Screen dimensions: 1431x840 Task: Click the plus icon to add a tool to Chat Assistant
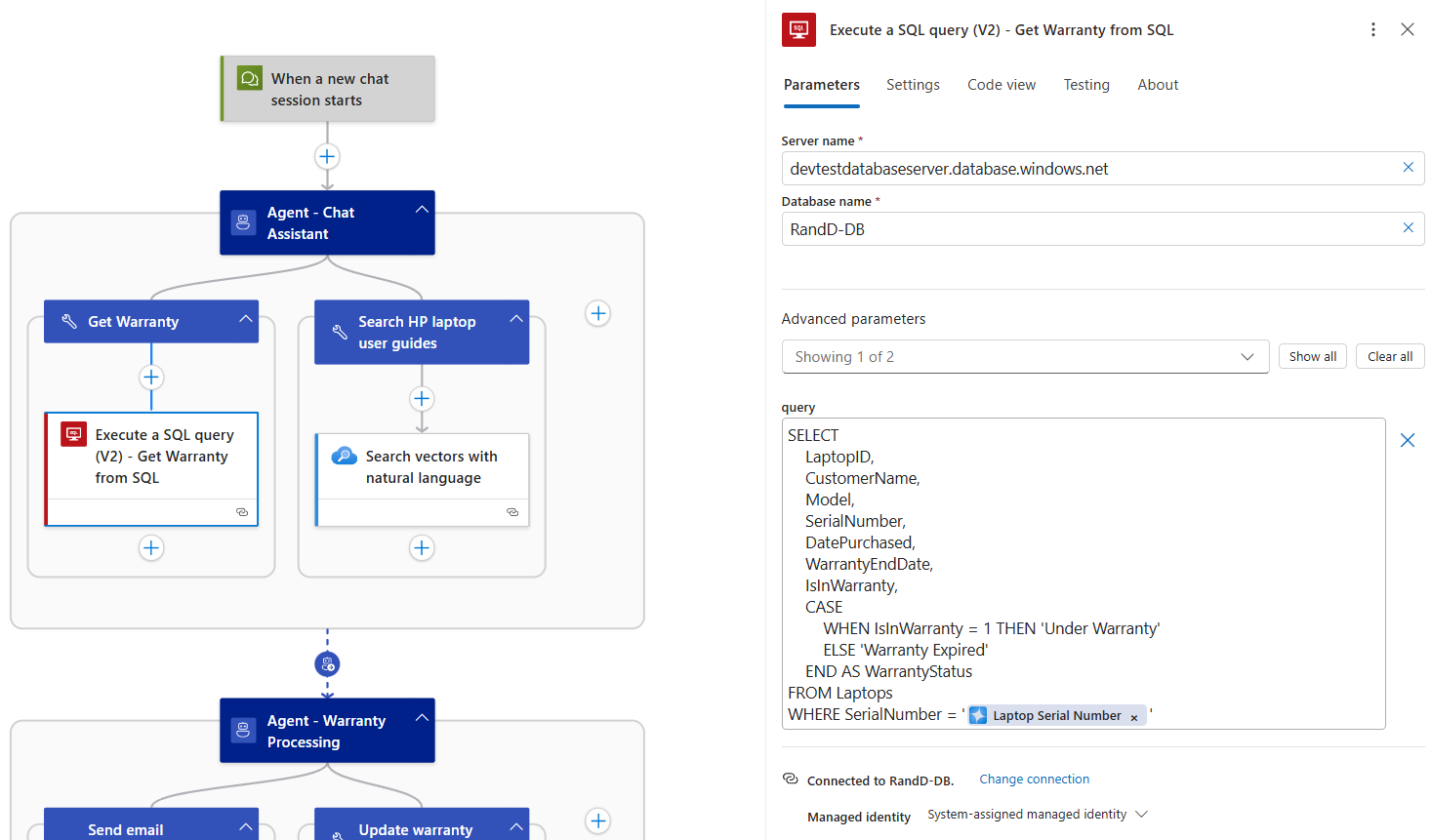tap(598, 313)
